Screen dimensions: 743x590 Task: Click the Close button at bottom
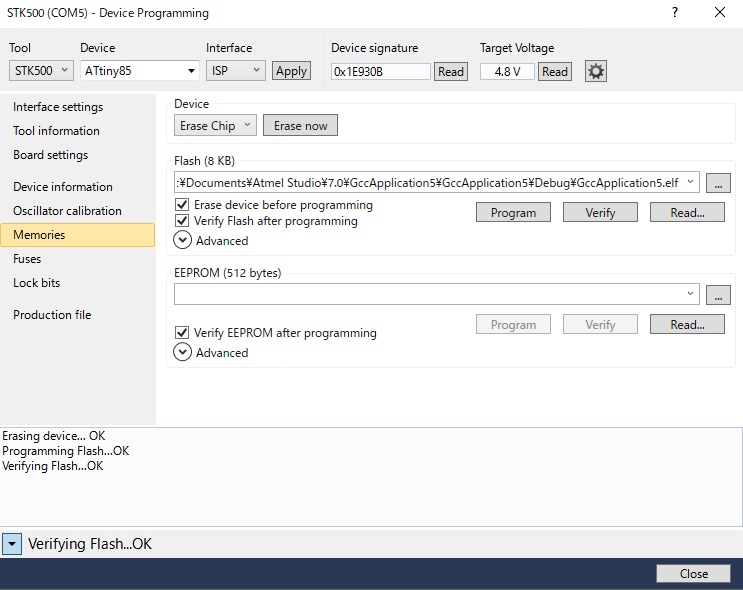(693, 573)
